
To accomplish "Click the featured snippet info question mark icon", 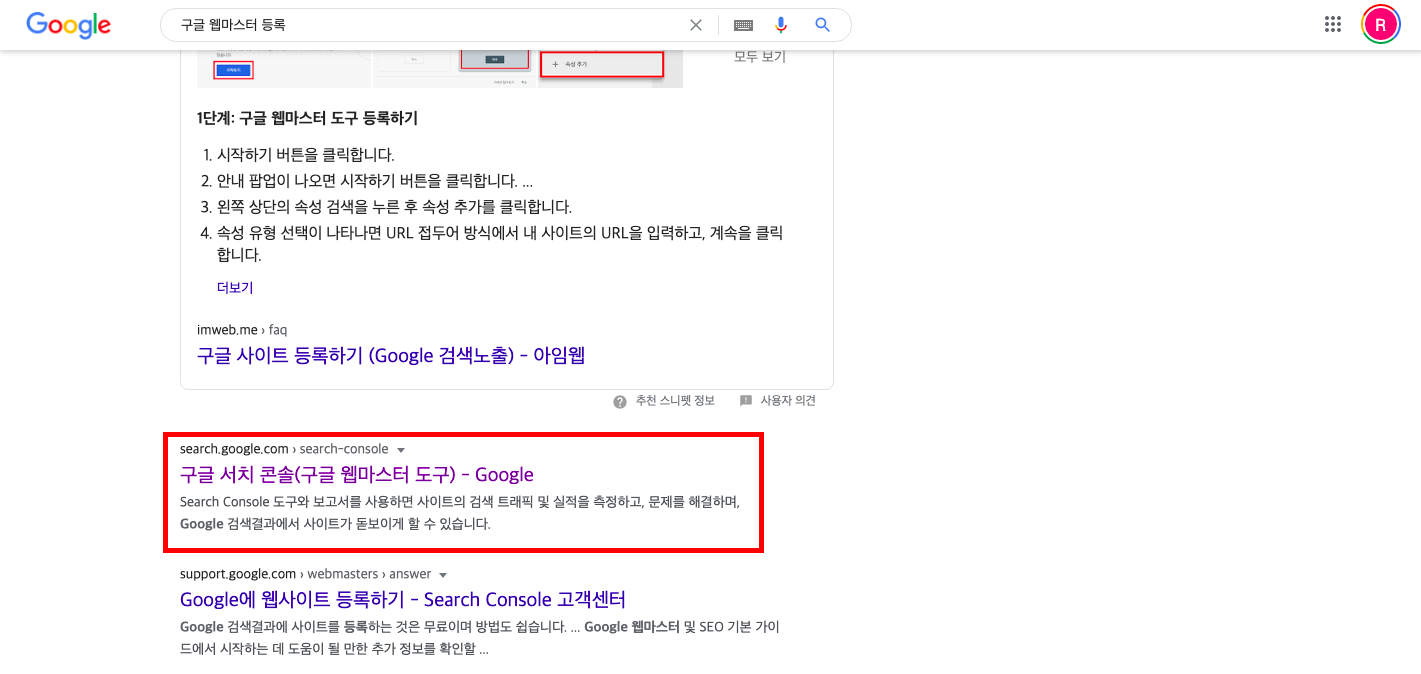I will click(619, 400).
